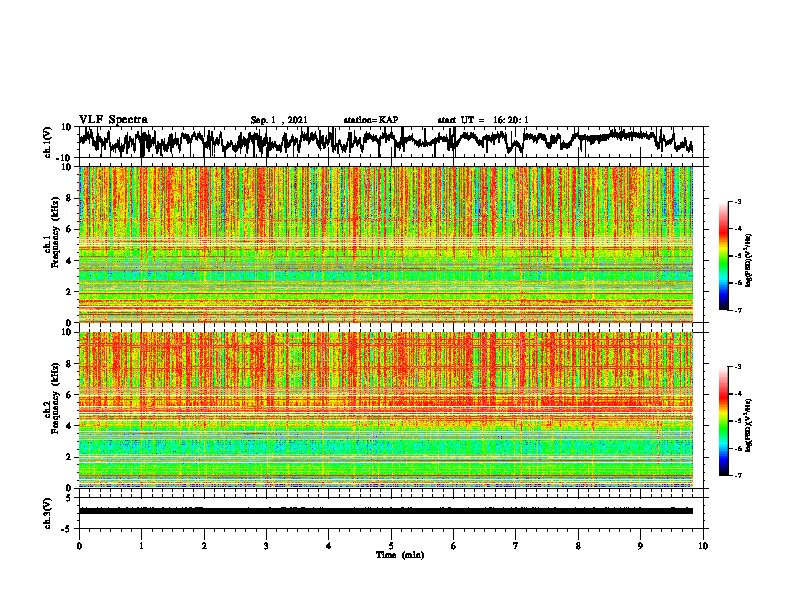This screenshot has width=792, height=612.
Task: Click time axis tick label "5"
Action: 391,546
